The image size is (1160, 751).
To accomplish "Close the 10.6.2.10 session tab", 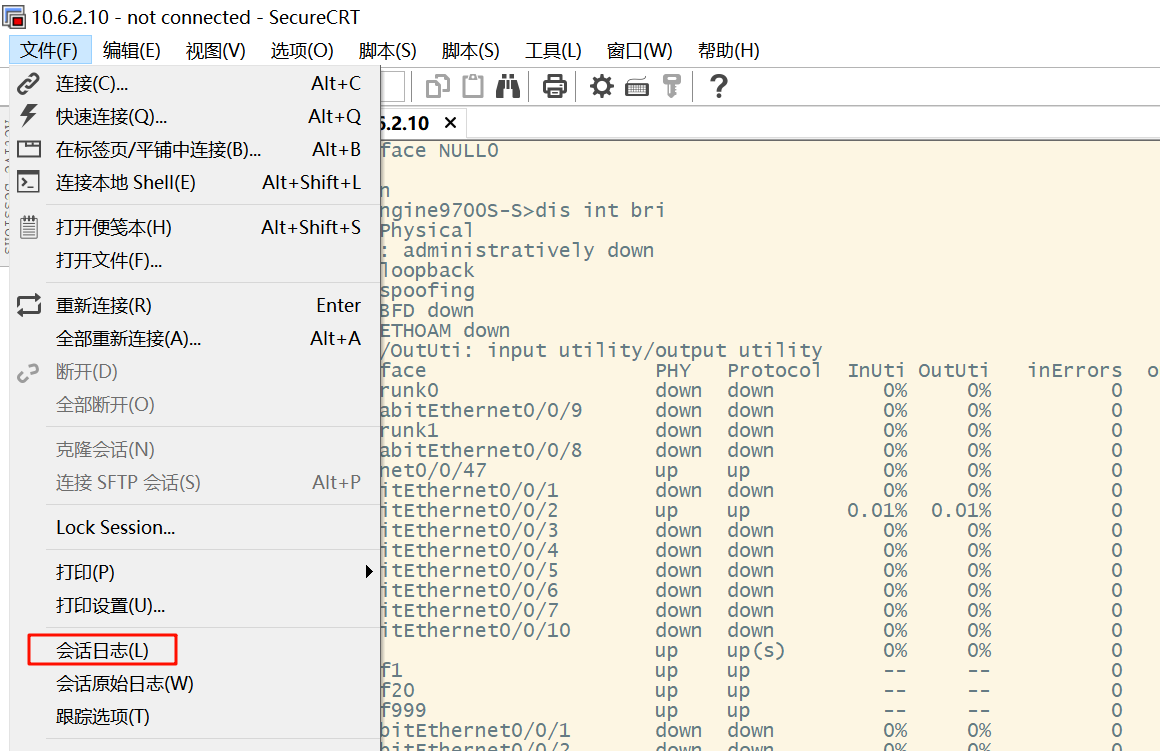I will tap(450, 123).
